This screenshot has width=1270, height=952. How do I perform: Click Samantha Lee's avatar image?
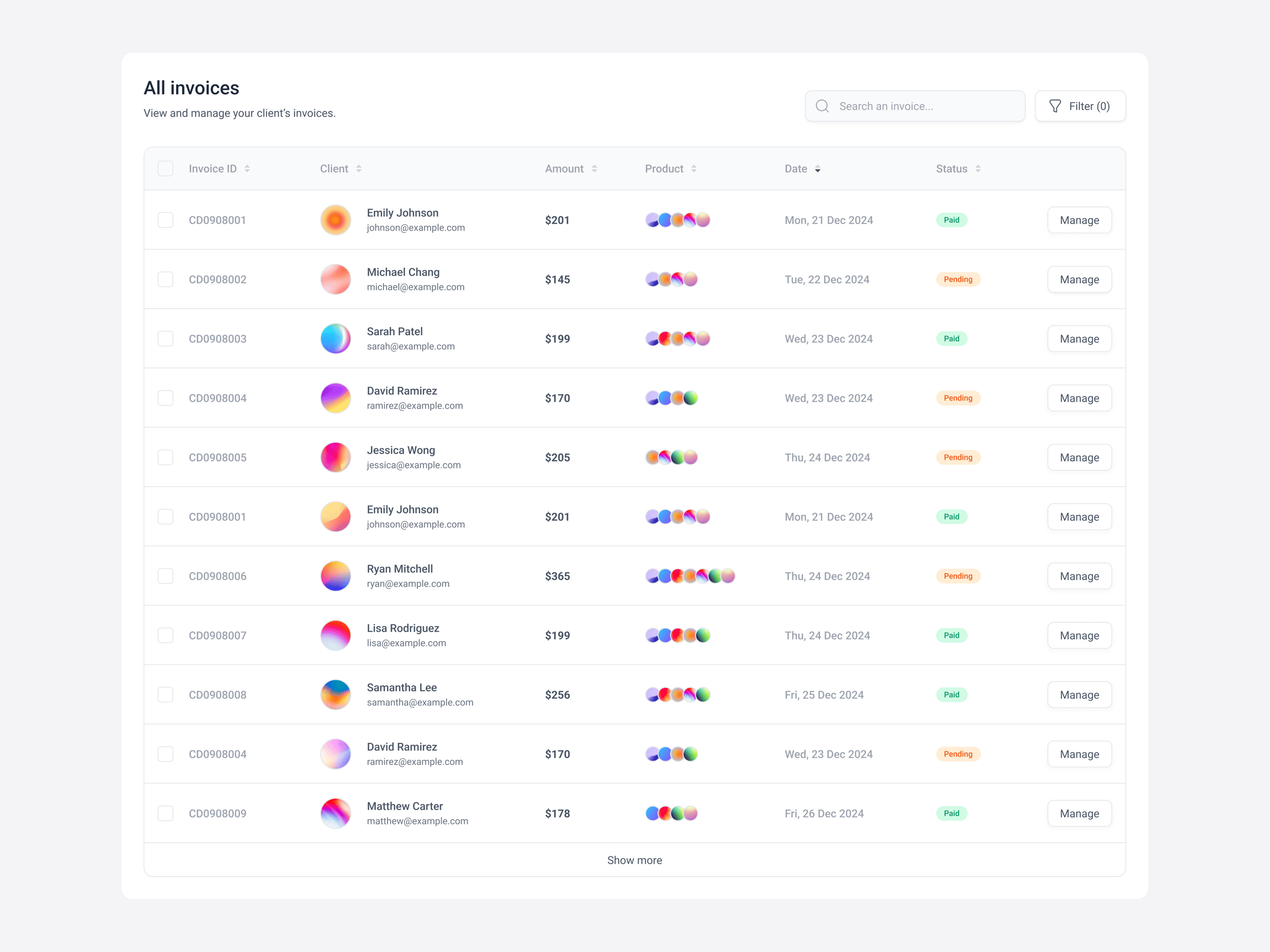point(335,695)
